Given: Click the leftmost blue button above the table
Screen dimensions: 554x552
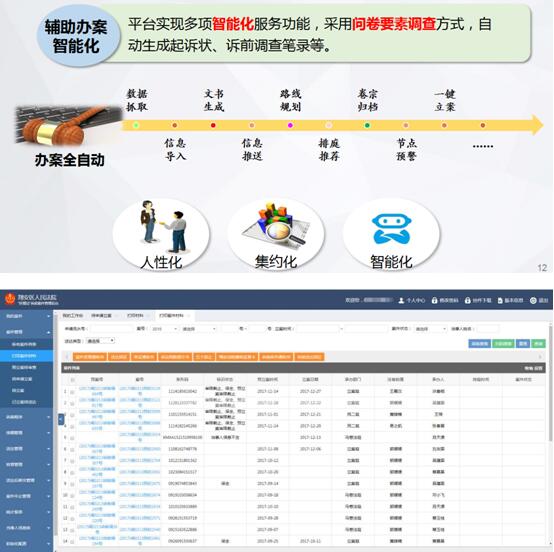Looking at the screenshot, I should pyautogui.click(x=479, y=343).
